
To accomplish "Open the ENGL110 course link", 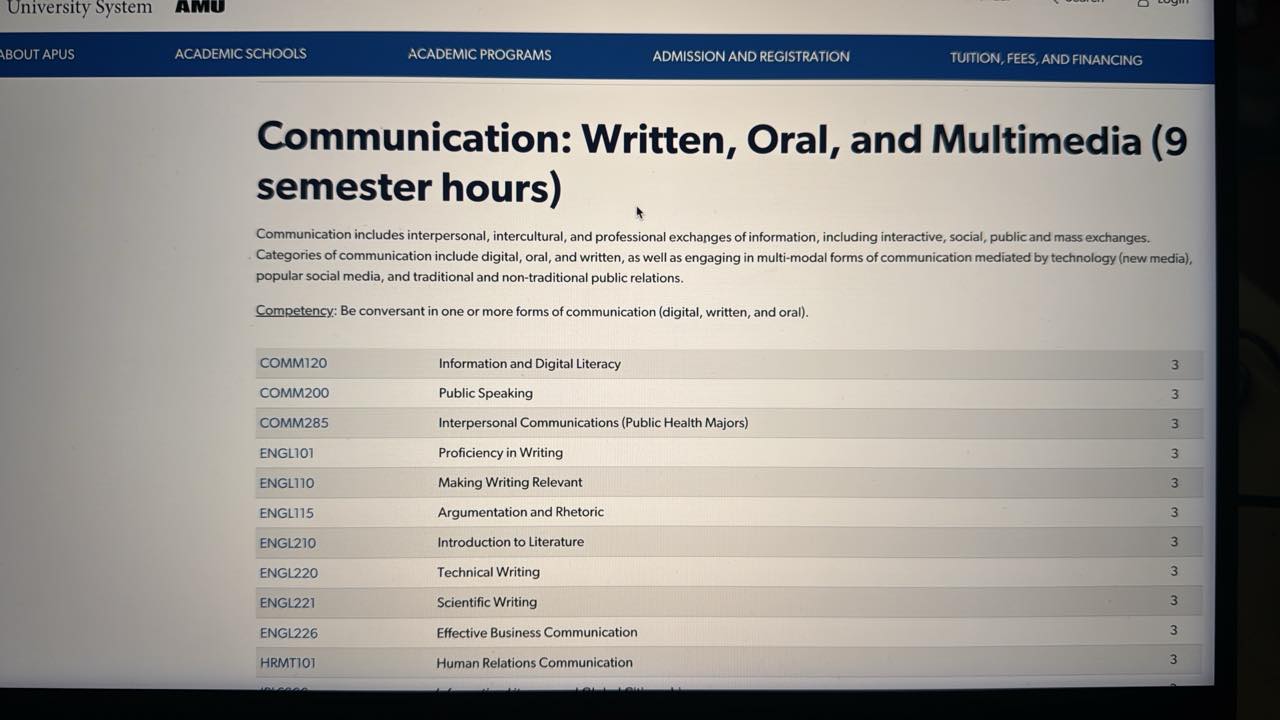I will coord(286,483).
